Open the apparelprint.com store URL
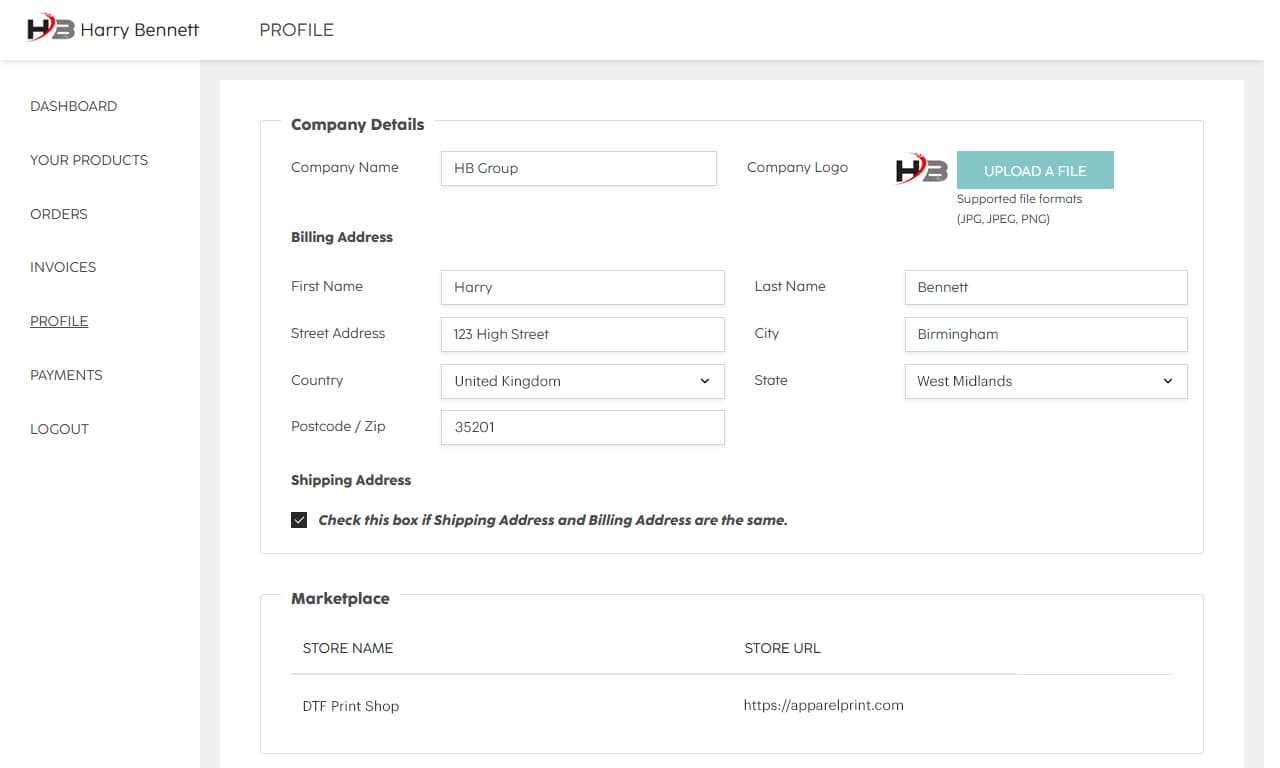Image resolution: width=1280 pixels, height=768 pixels. tap(823, 705)
